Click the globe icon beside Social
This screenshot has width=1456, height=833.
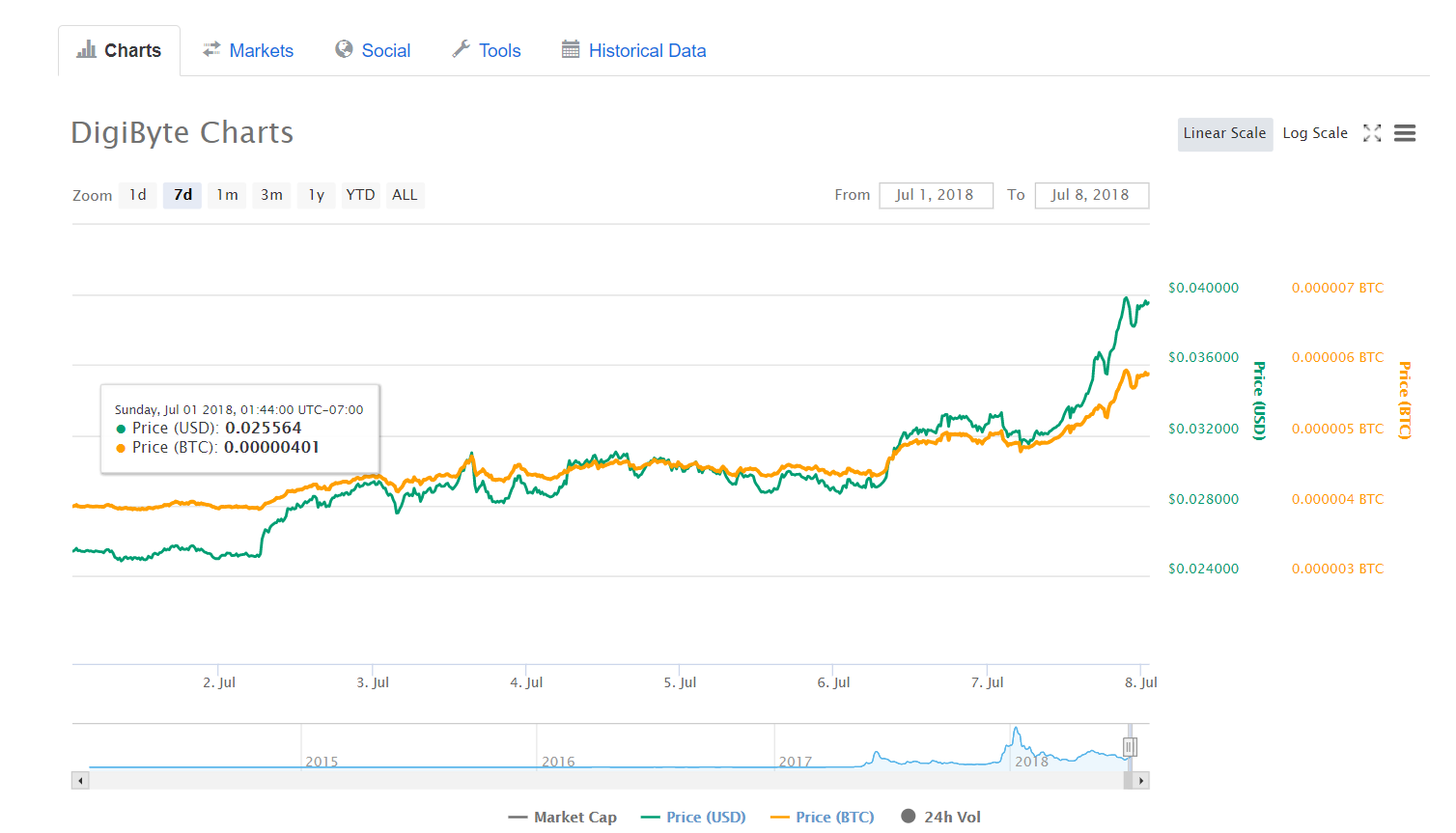[x=344, y=49]
